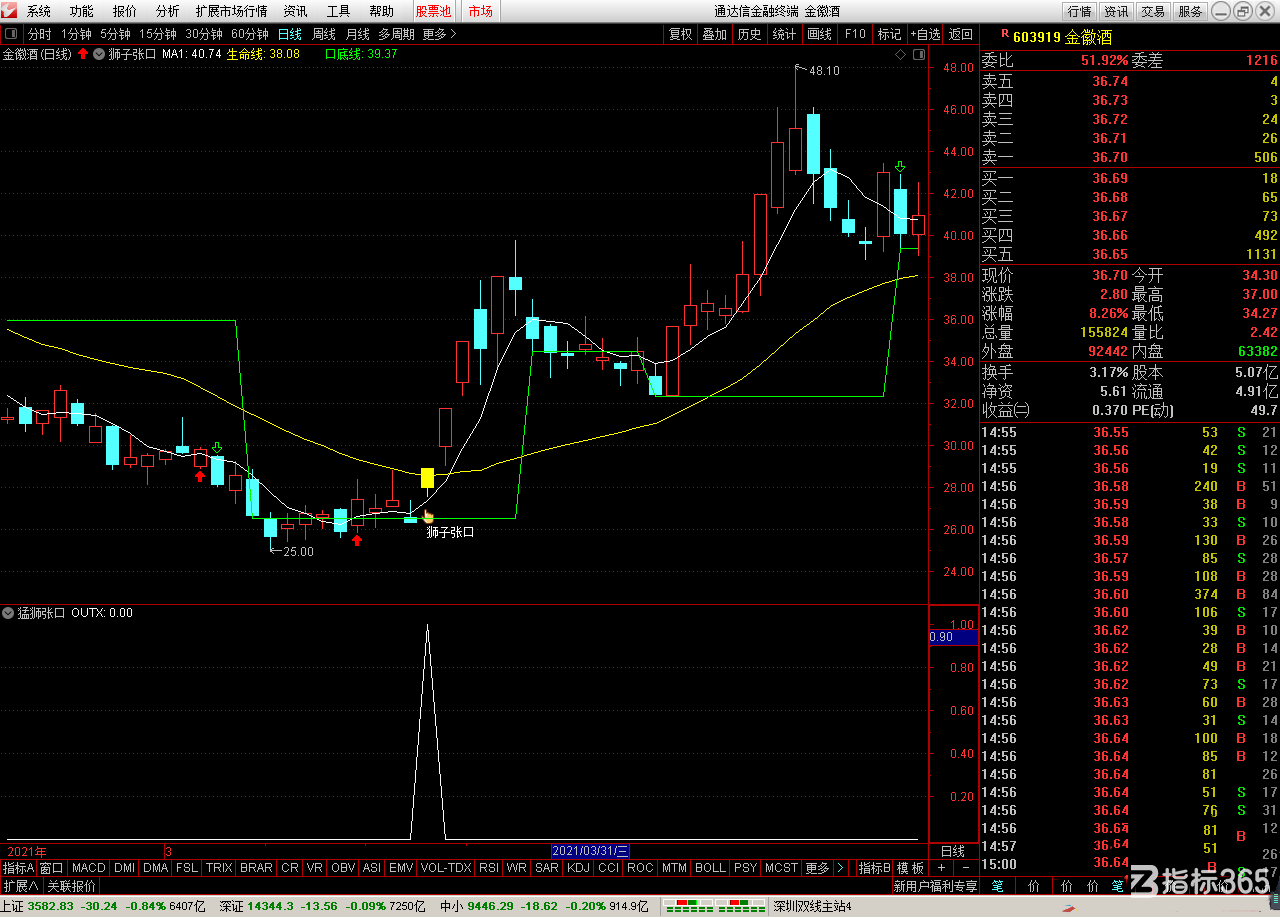This screenshot has height=918, width=1280.
Task: Open the 工具 menu
Action: [x=338, y=12]
